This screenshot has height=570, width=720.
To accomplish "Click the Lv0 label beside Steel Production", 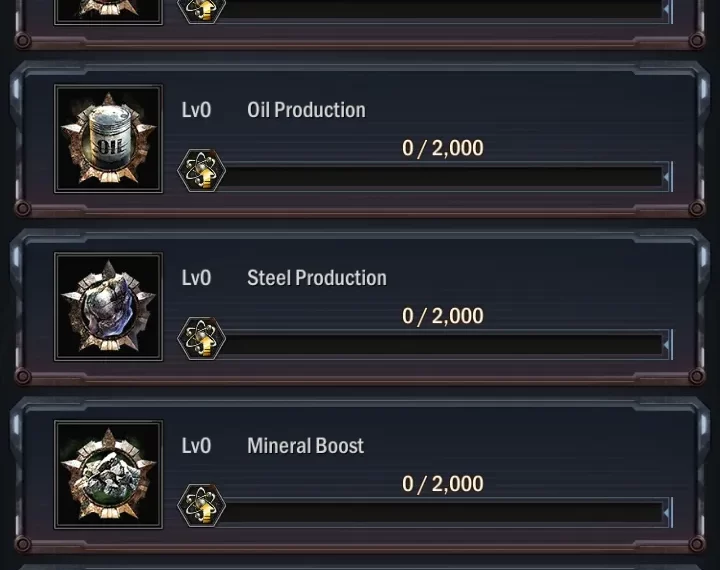I will (196, 278).
